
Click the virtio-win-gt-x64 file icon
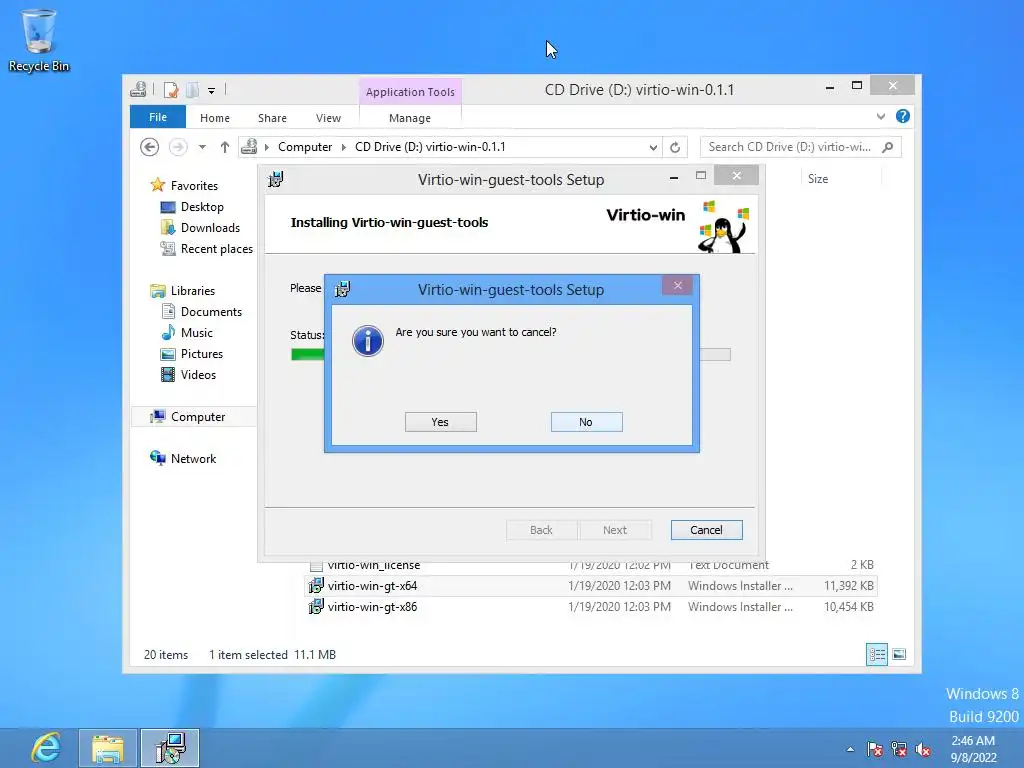coord(316,586)
